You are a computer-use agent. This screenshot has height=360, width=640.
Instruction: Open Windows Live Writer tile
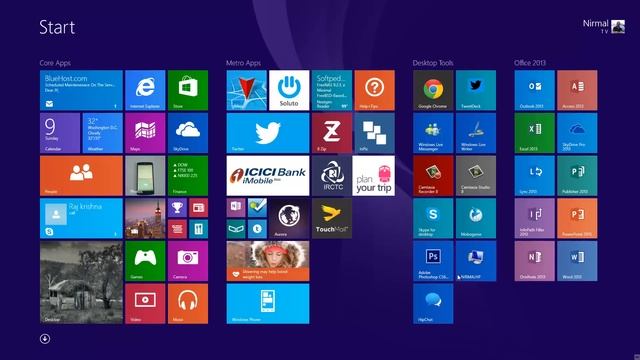coord(476,133)
